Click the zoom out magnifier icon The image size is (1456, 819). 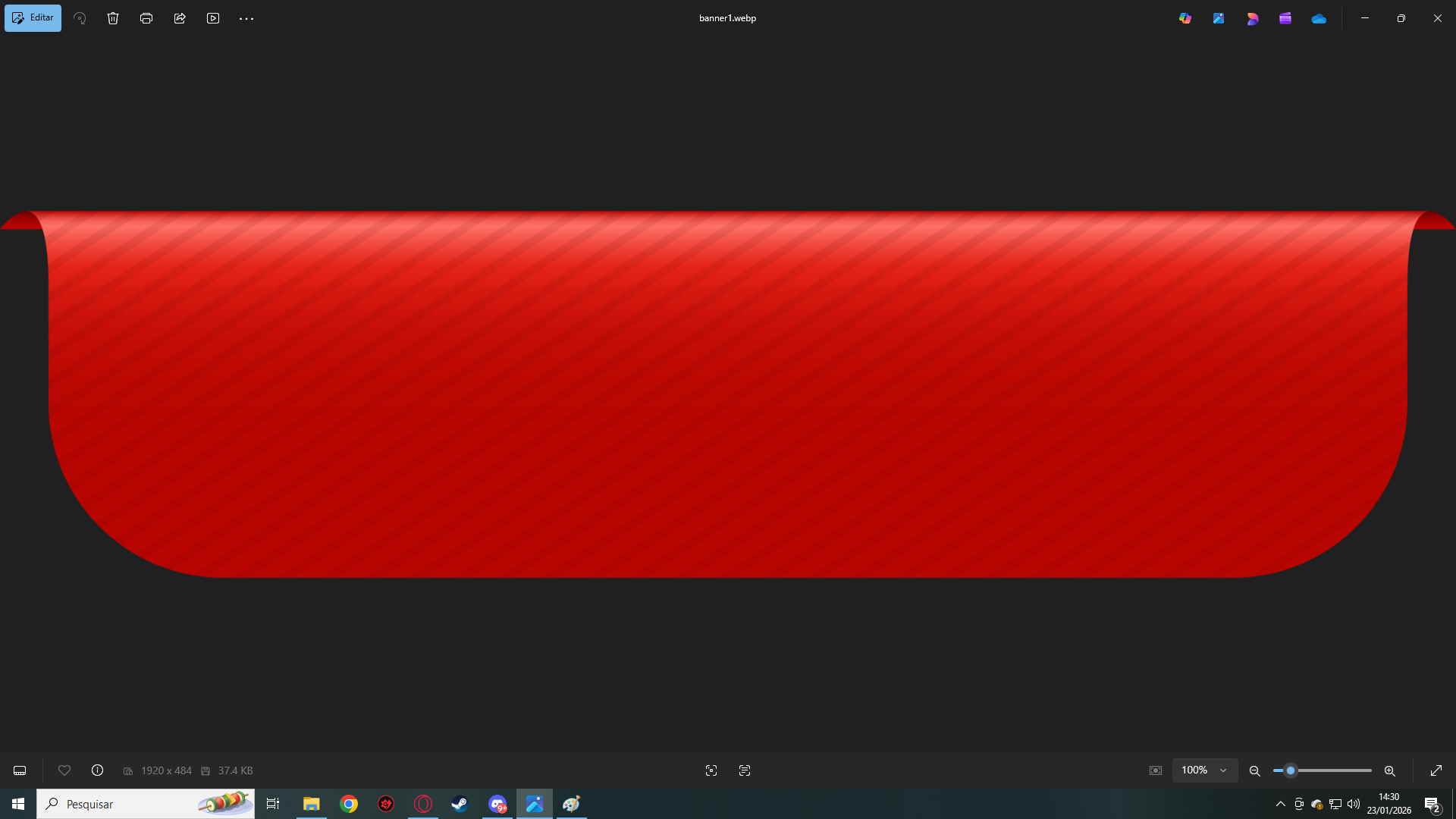pos(1255,770)
